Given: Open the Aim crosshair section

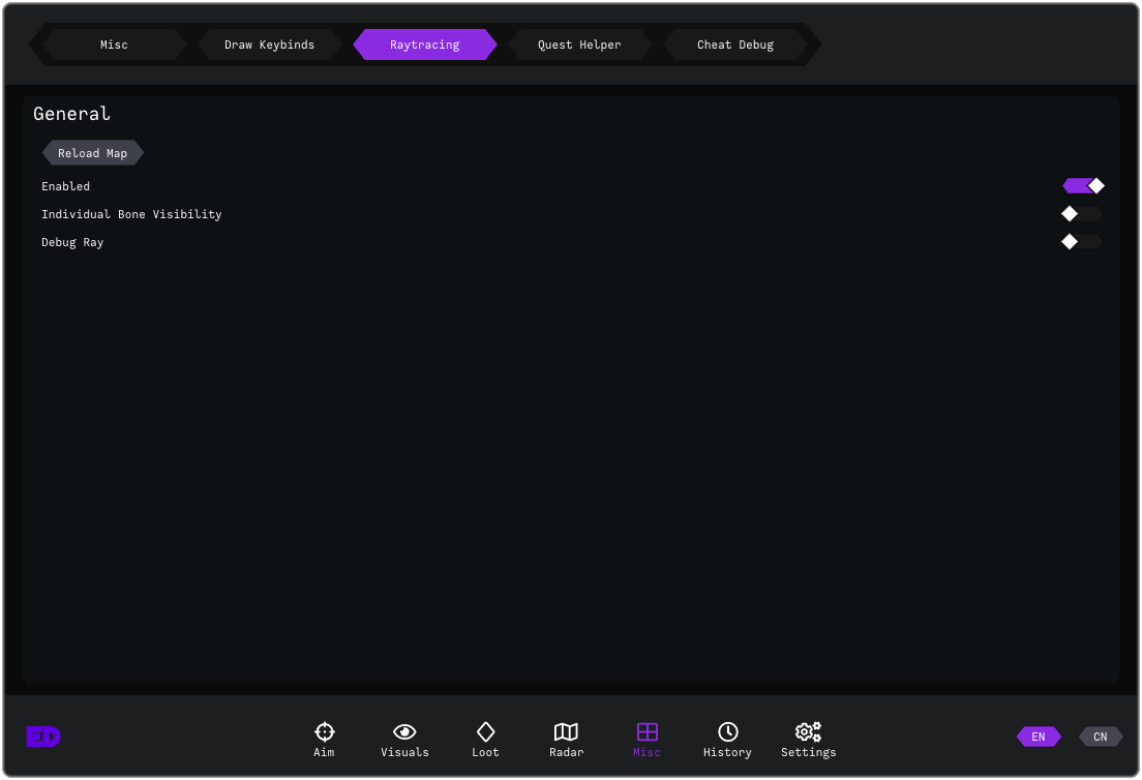Looking at the screenshot, I should pyautogui.click(x=324, y=740).
